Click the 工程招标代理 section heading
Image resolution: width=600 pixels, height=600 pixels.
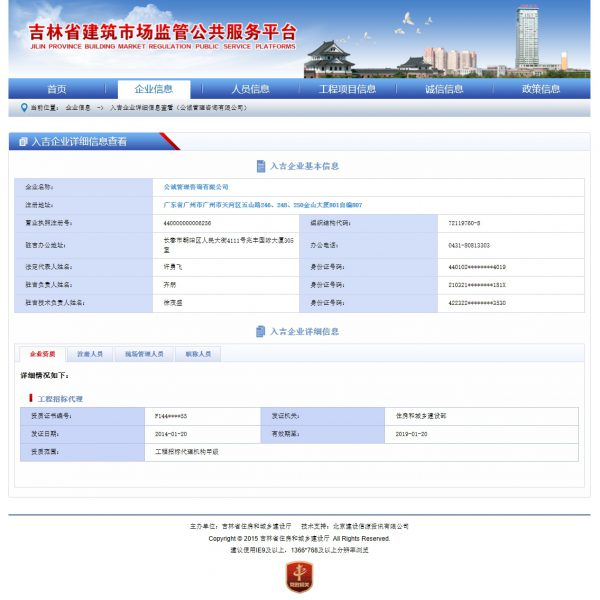click(x=60, y=399)
